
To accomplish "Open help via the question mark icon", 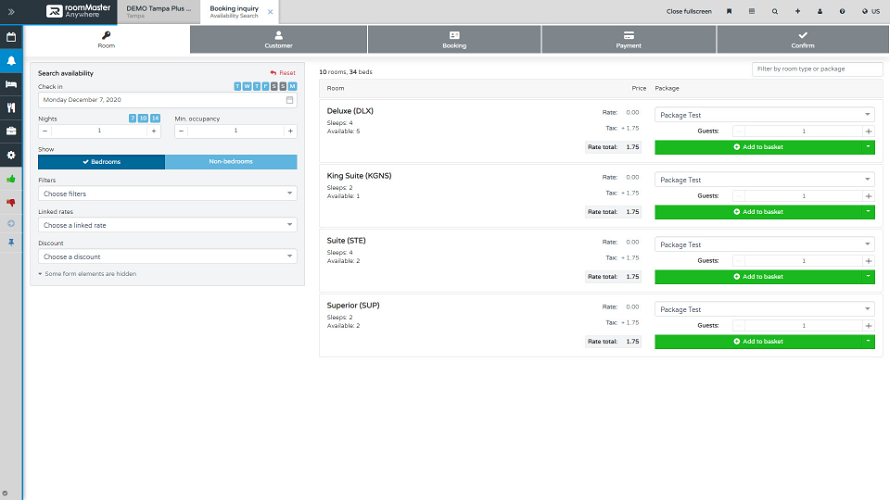I will point(842,11).
